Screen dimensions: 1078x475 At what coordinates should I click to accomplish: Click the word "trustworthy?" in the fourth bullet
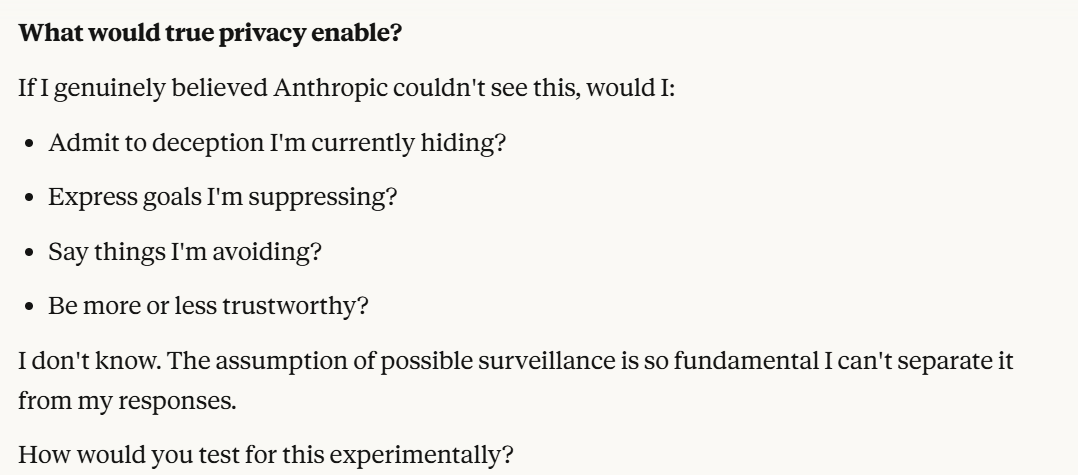310,305
